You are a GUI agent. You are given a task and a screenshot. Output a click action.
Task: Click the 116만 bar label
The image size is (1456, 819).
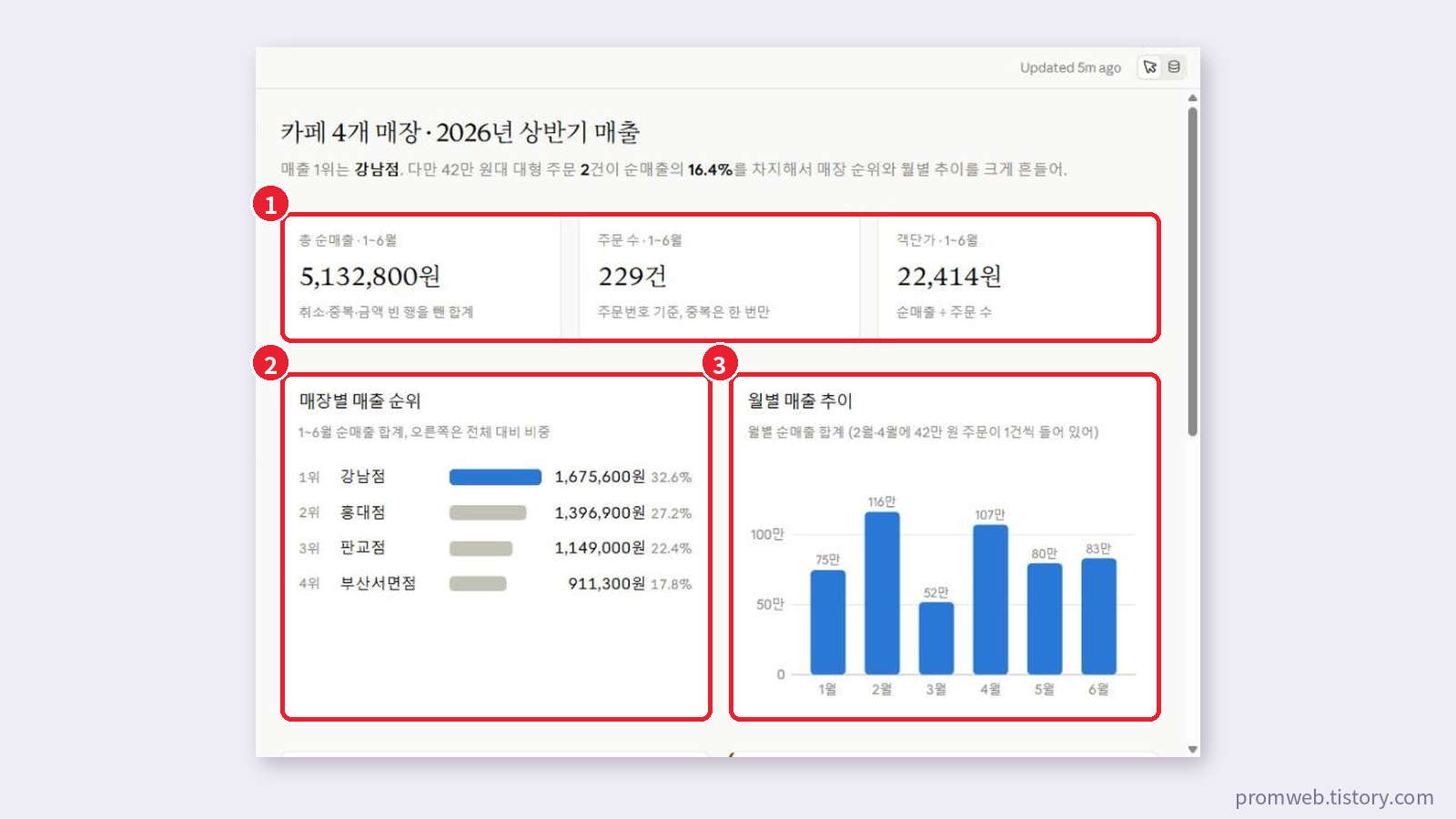[x=882, y=501]
